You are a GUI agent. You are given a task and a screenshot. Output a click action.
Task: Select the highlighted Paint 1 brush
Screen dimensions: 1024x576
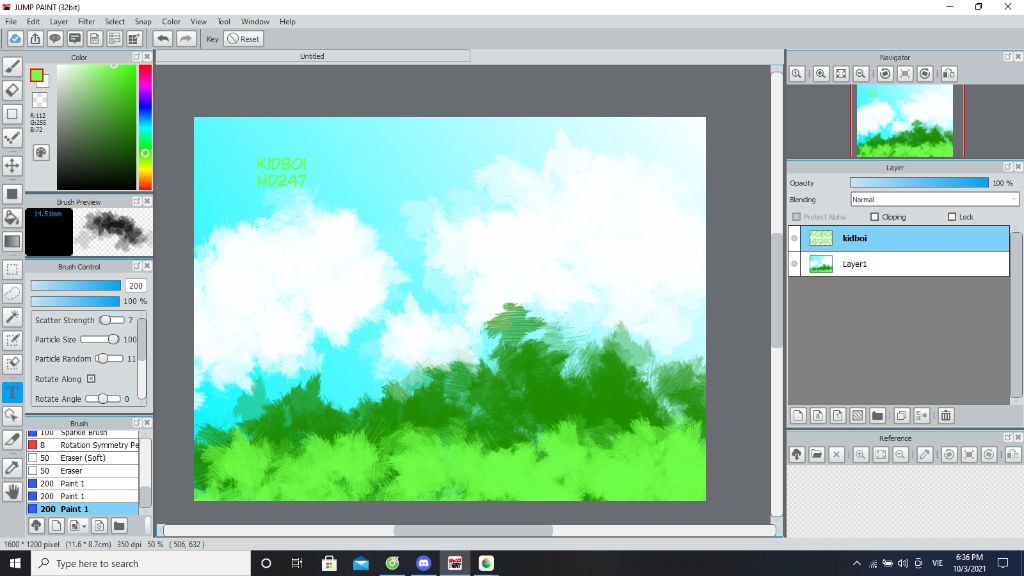pos(82,509)
